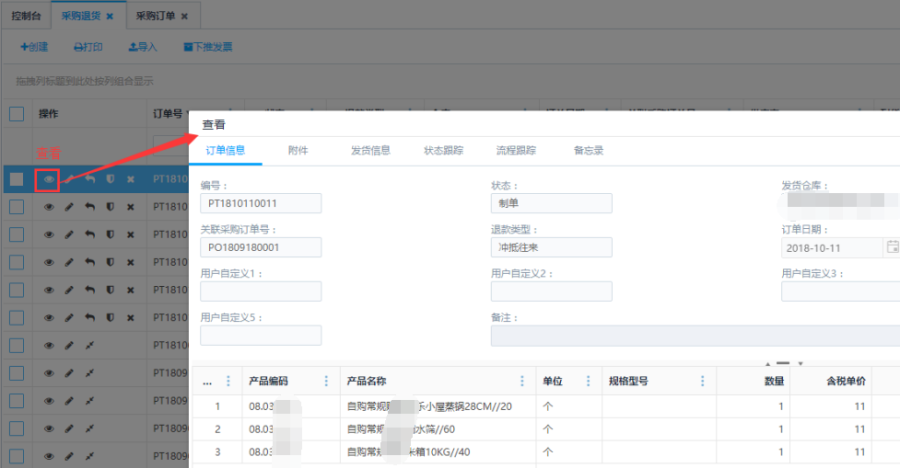The height and width of the screenshot is (468, 900).
Task: Open the 控制台 tab
Action: click(24, 17)
